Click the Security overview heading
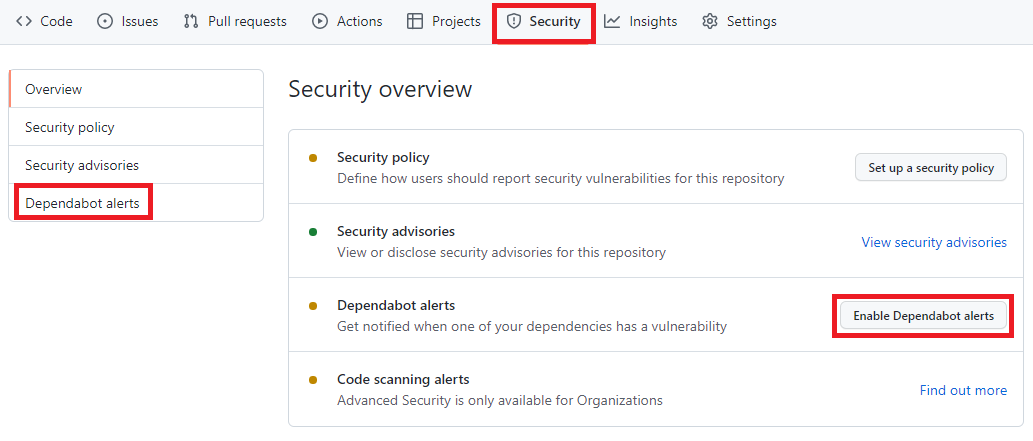Image resolution: width=1033 pixels, height=441 pixels. 380,89
